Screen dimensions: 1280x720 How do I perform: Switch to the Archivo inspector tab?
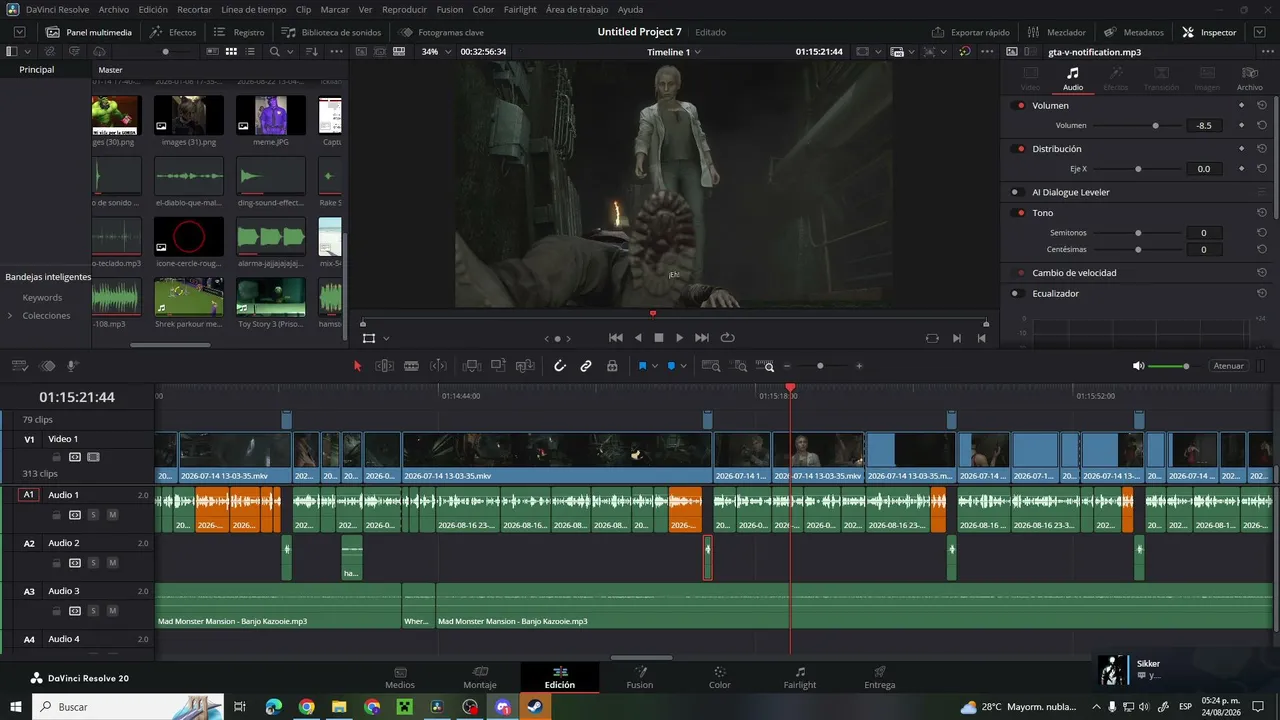[x=1249, y=79]
